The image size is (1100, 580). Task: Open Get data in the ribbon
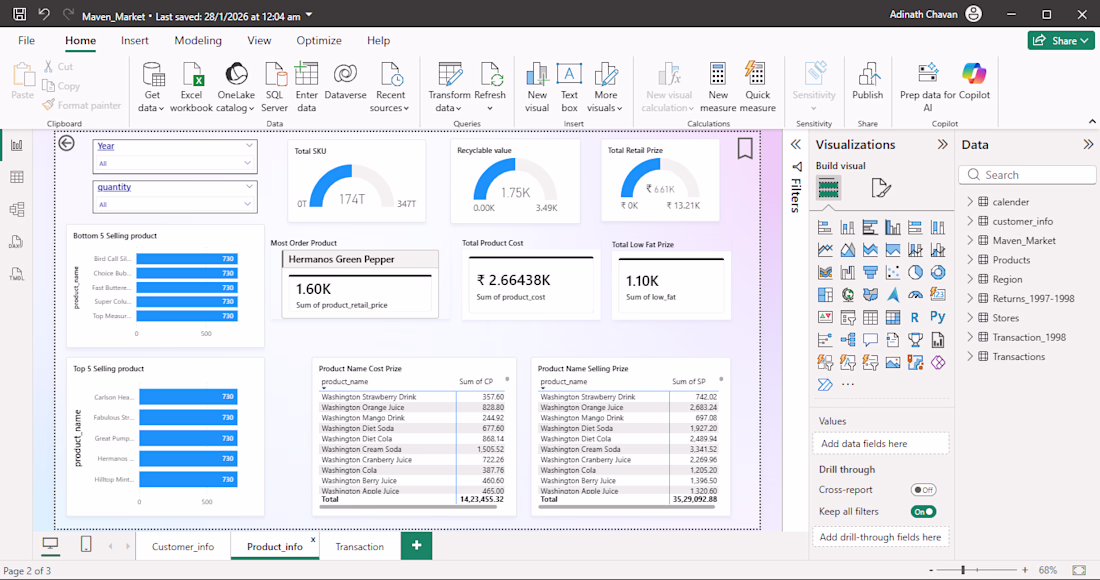click(x=152, y=87)
